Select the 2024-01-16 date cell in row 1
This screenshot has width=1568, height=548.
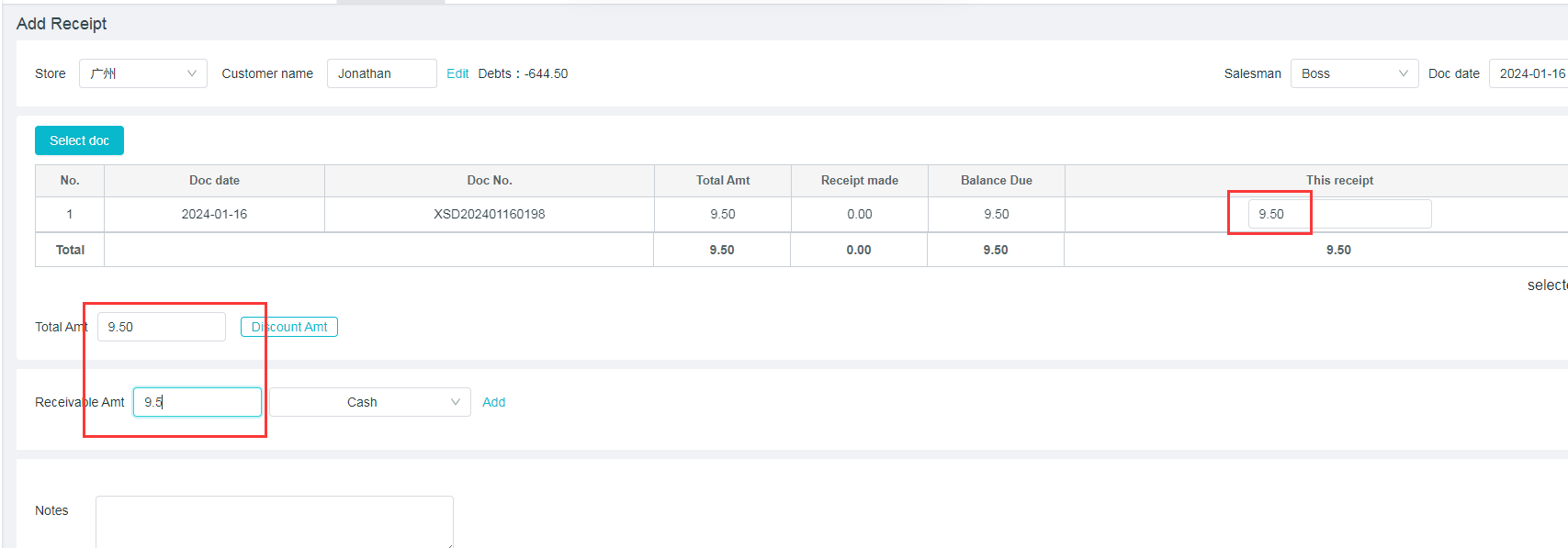[x=214, y=214]
